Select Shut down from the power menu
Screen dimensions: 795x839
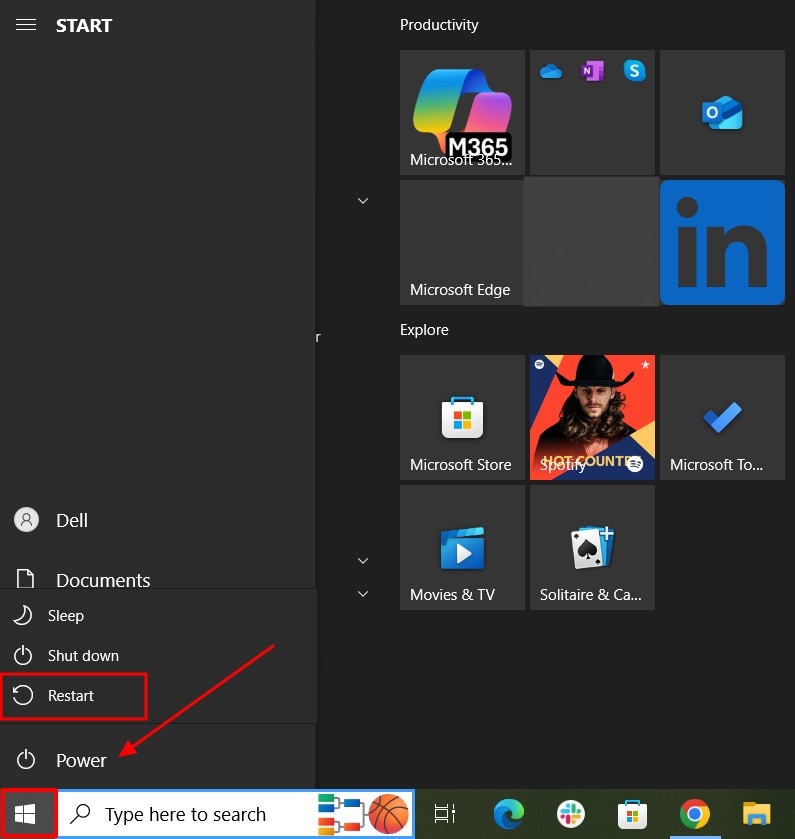[x=158, y=655]
